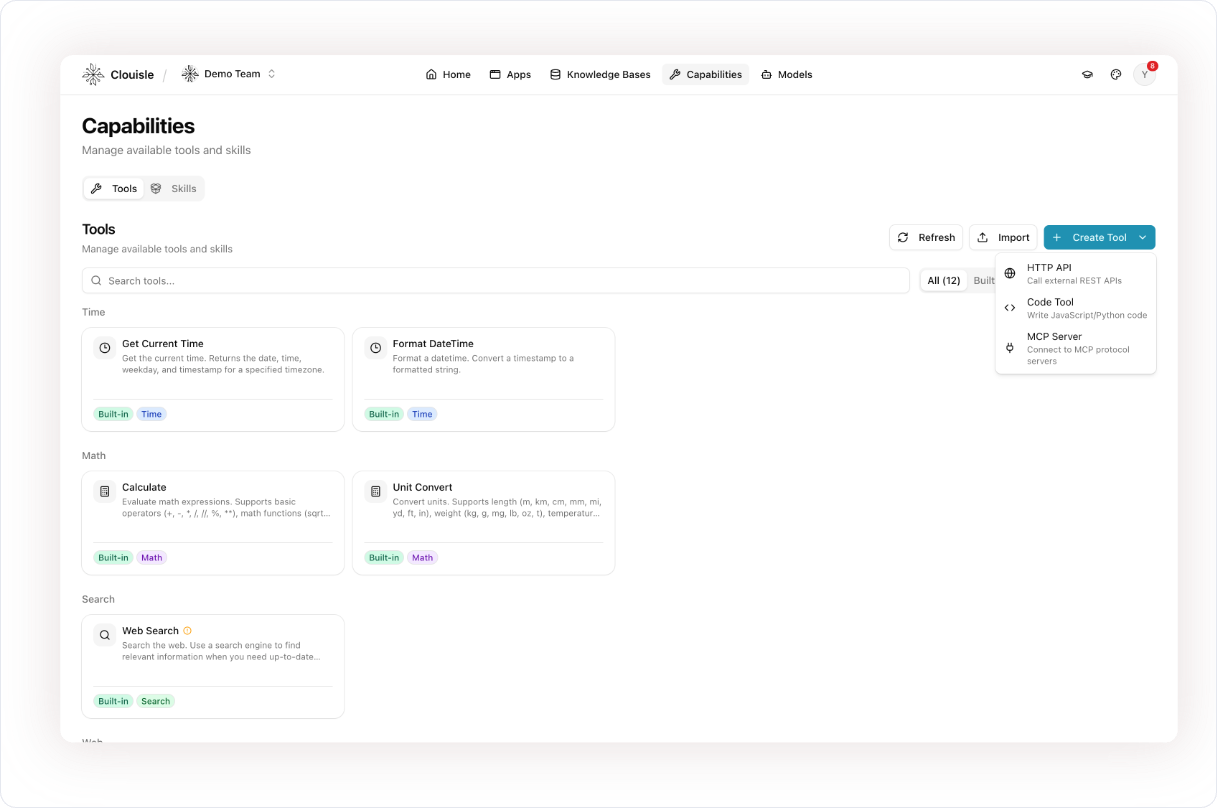Click the orange info icon beside Web Search

(x=187, y=631)
